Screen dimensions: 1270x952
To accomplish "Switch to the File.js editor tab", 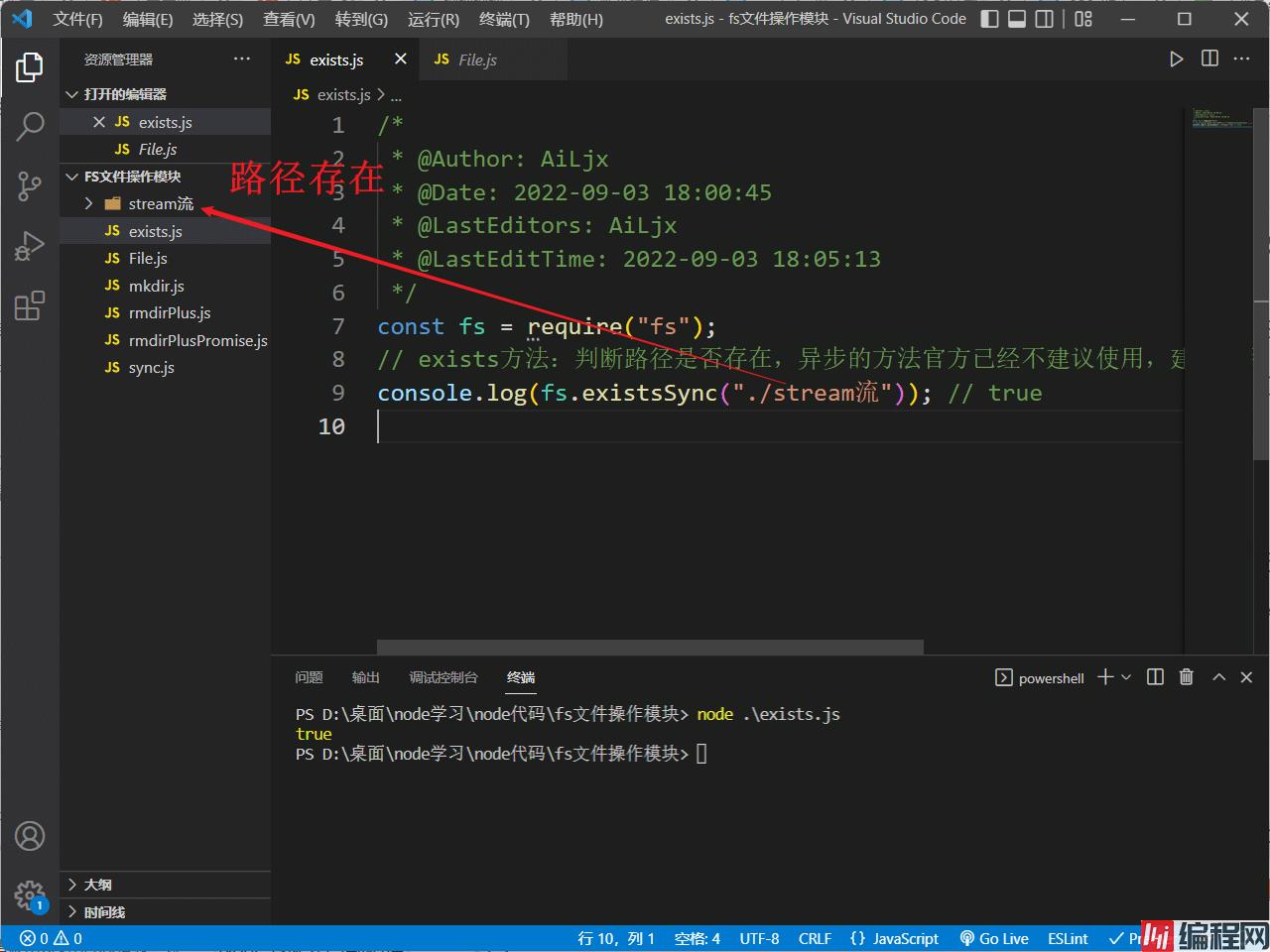I will [x=492, y=59].
